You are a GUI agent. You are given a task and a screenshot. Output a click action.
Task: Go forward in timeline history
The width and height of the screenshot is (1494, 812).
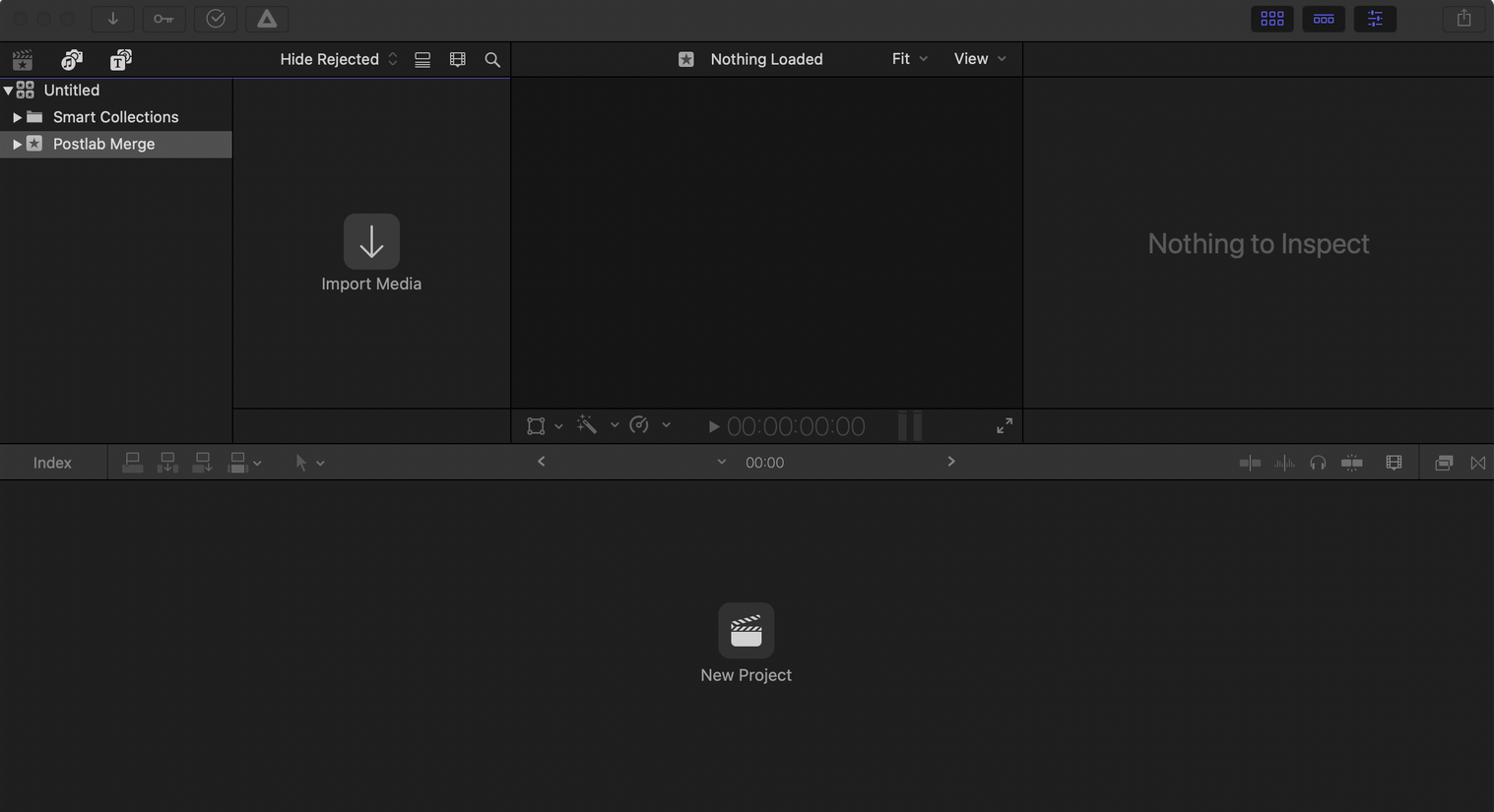[x=950, y=462]
